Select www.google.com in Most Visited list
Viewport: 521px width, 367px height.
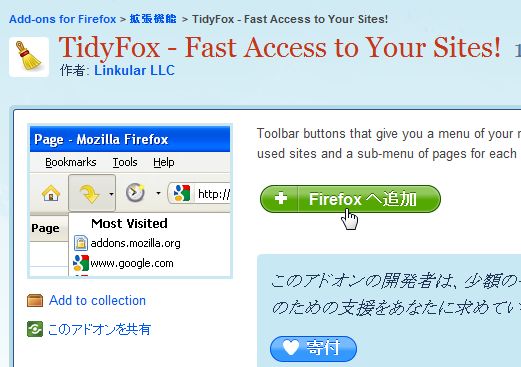132,263
